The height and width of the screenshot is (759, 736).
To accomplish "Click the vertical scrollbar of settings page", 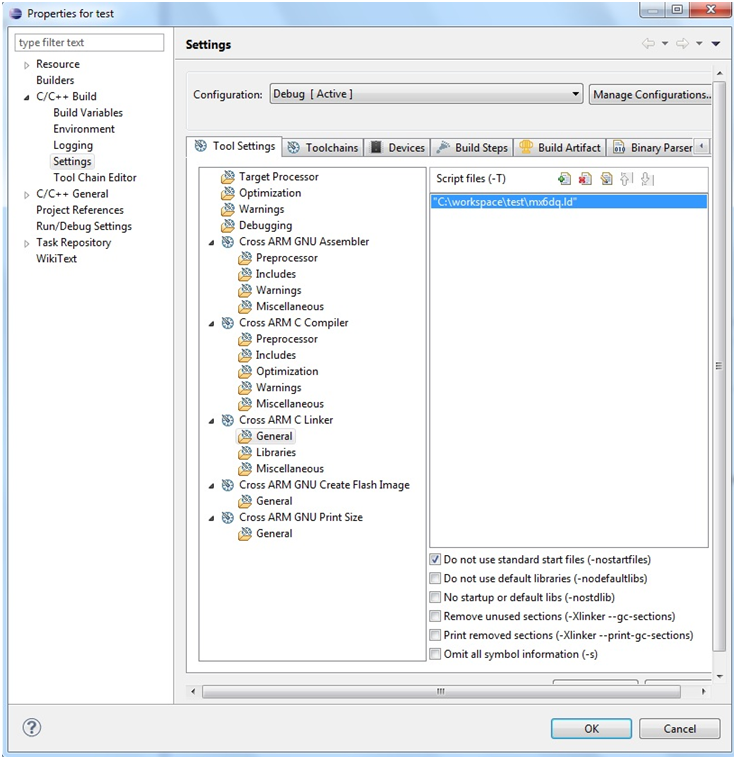I will coord(719,366).
